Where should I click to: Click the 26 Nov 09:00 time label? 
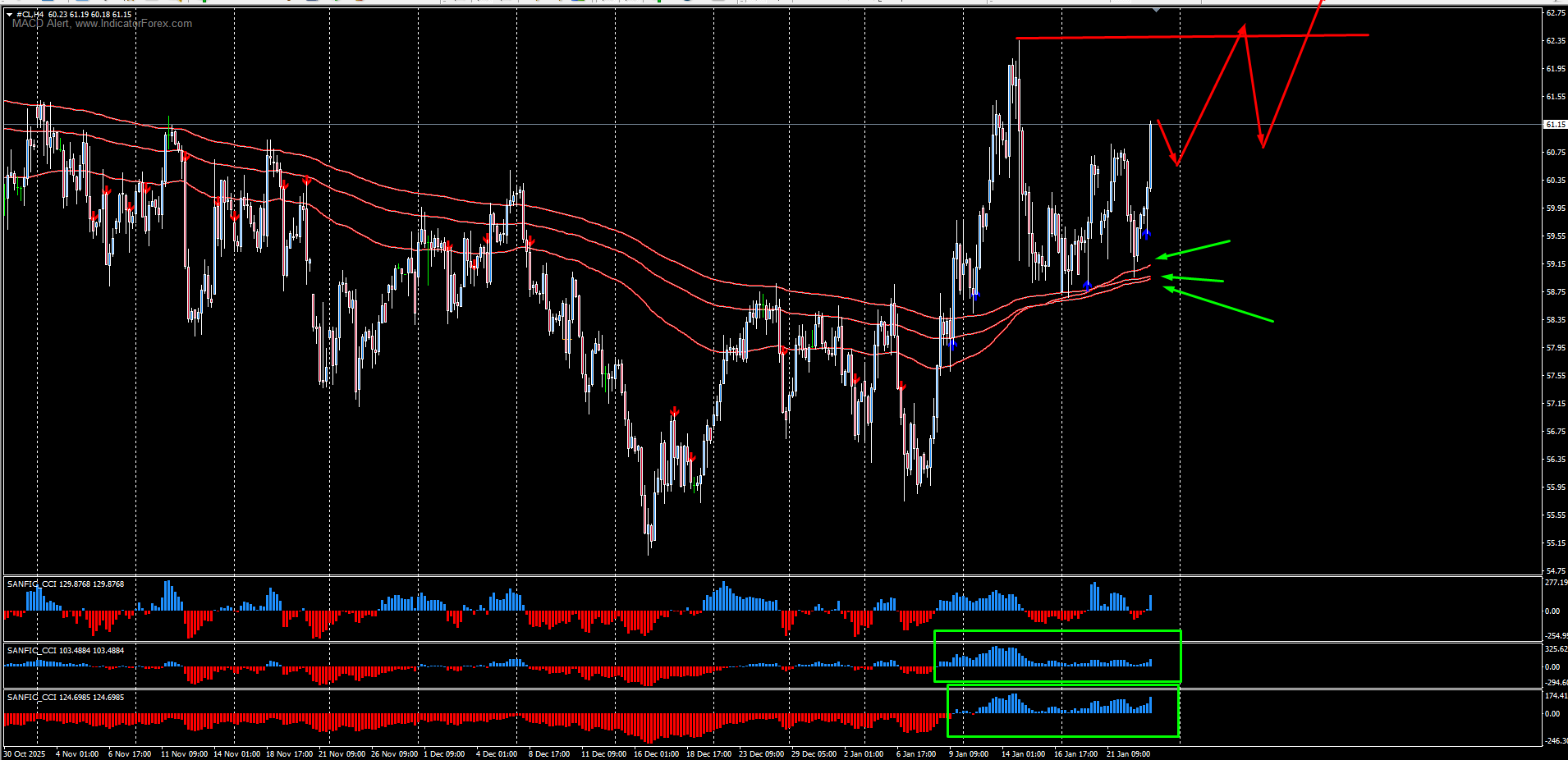[394, 754]
